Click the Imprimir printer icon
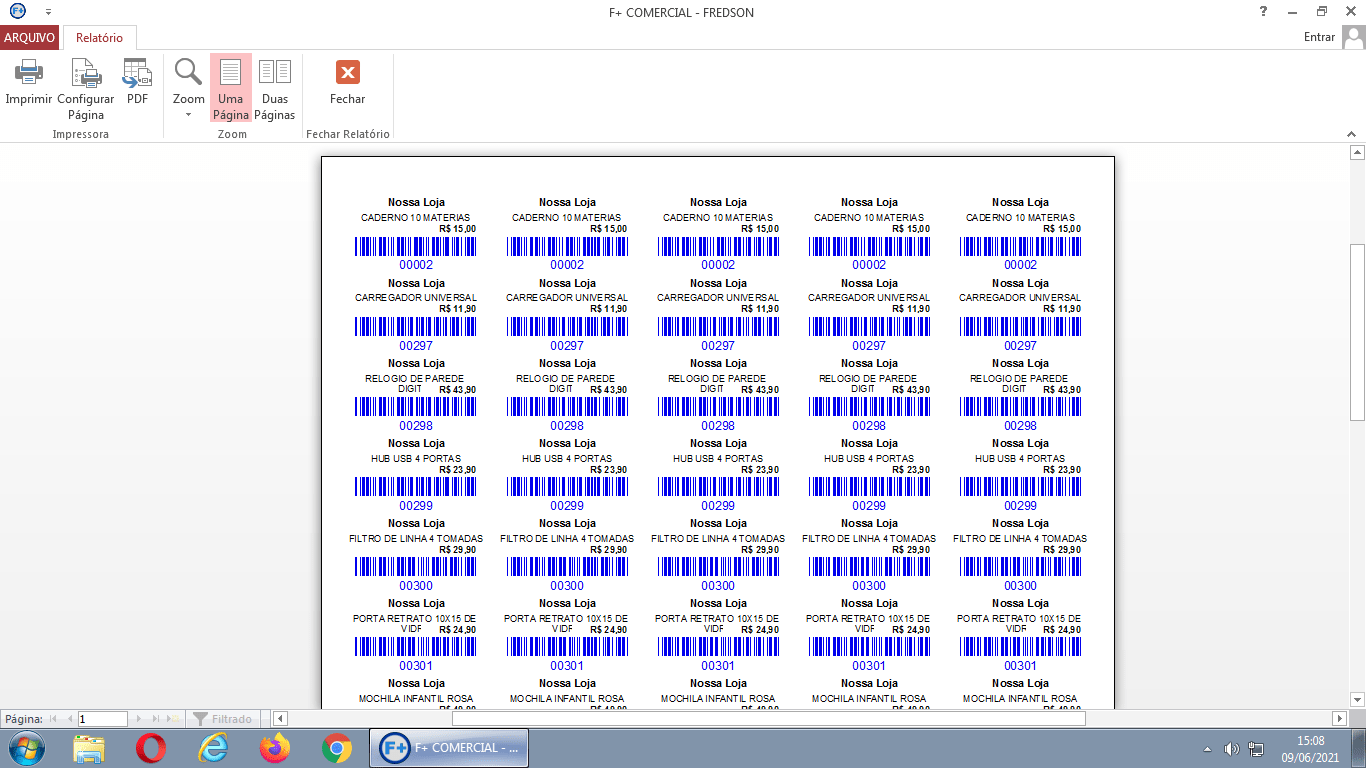The height and width of the screenshot is (768, 1366). 28,73
